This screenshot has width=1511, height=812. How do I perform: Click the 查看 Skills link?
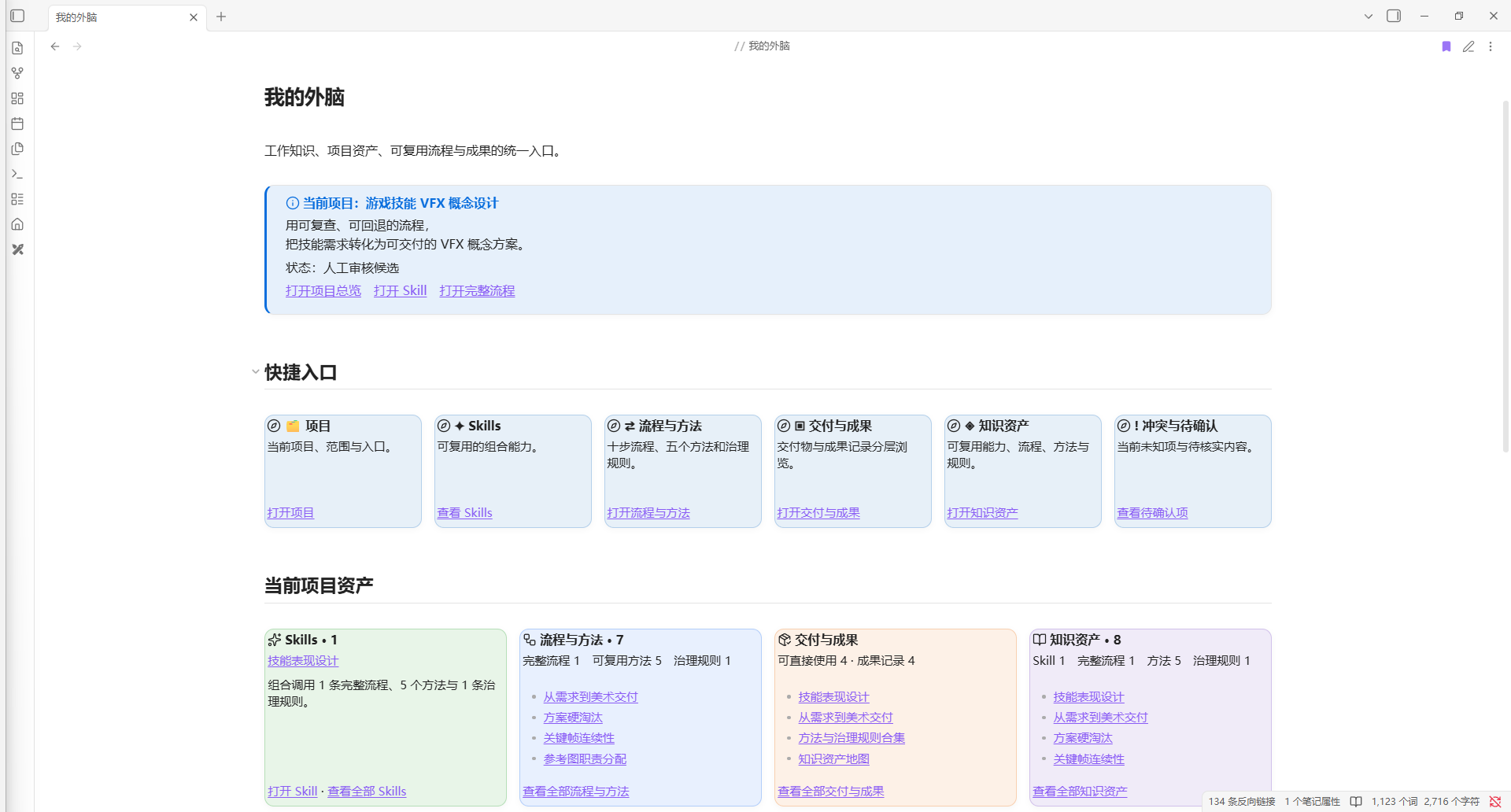coord(464,513)
